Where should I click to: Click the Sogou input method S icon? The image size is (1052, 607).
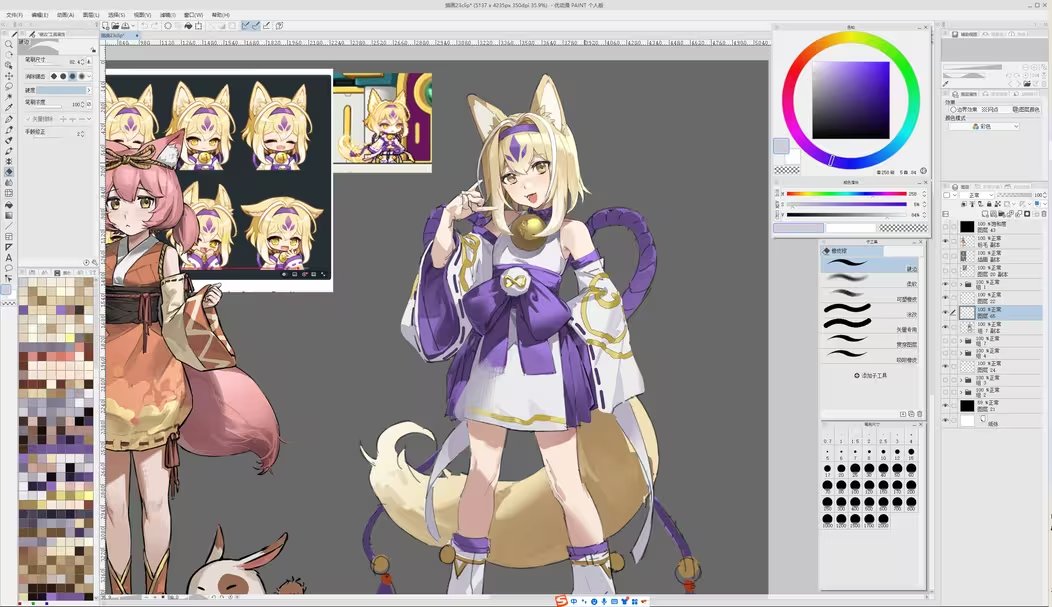(x=561, y=600)
